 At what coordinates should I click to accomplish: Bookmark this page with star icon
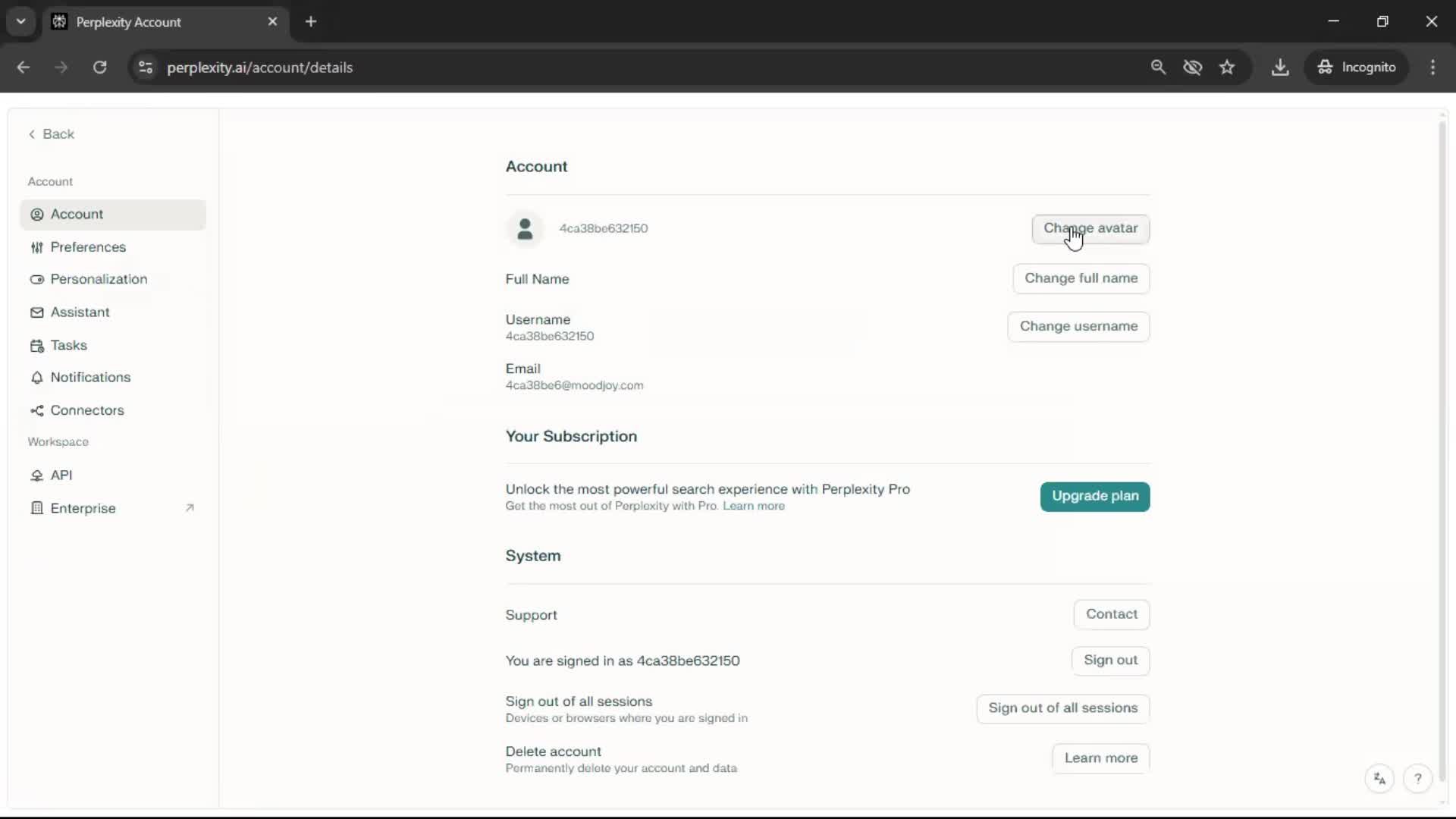1227,67
